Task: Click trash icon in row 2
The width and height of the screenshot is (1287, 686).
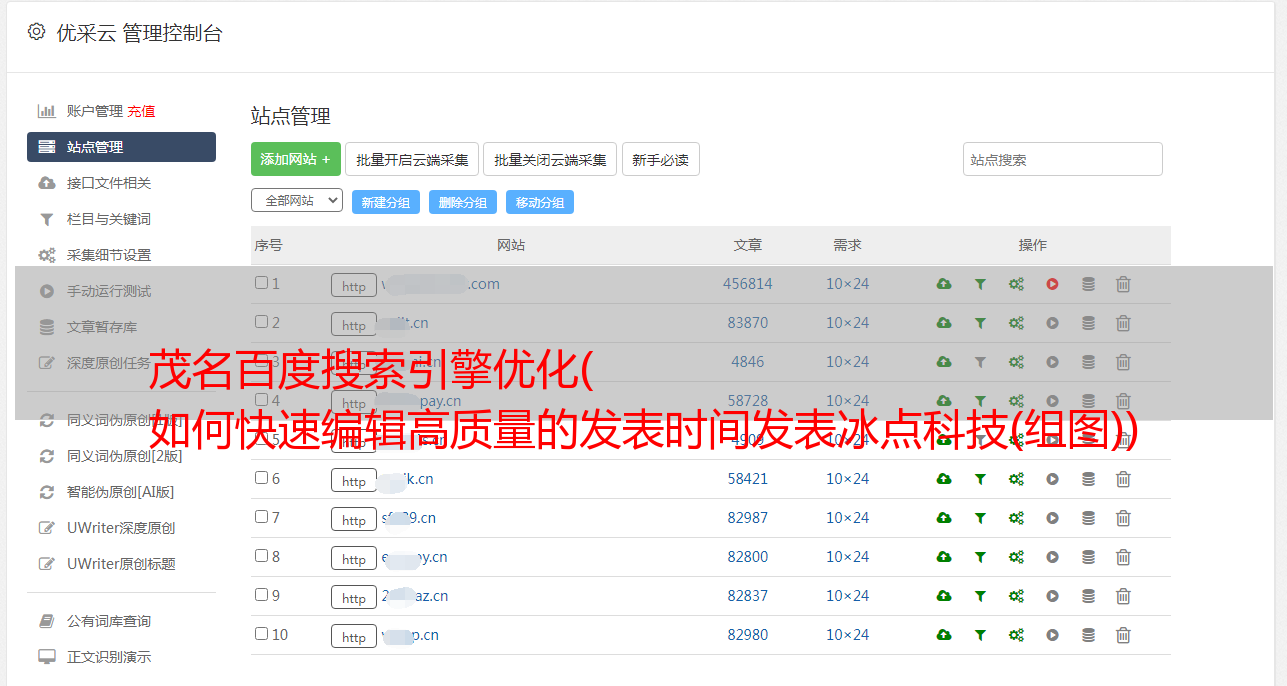Action: [x=1123, y=323]
